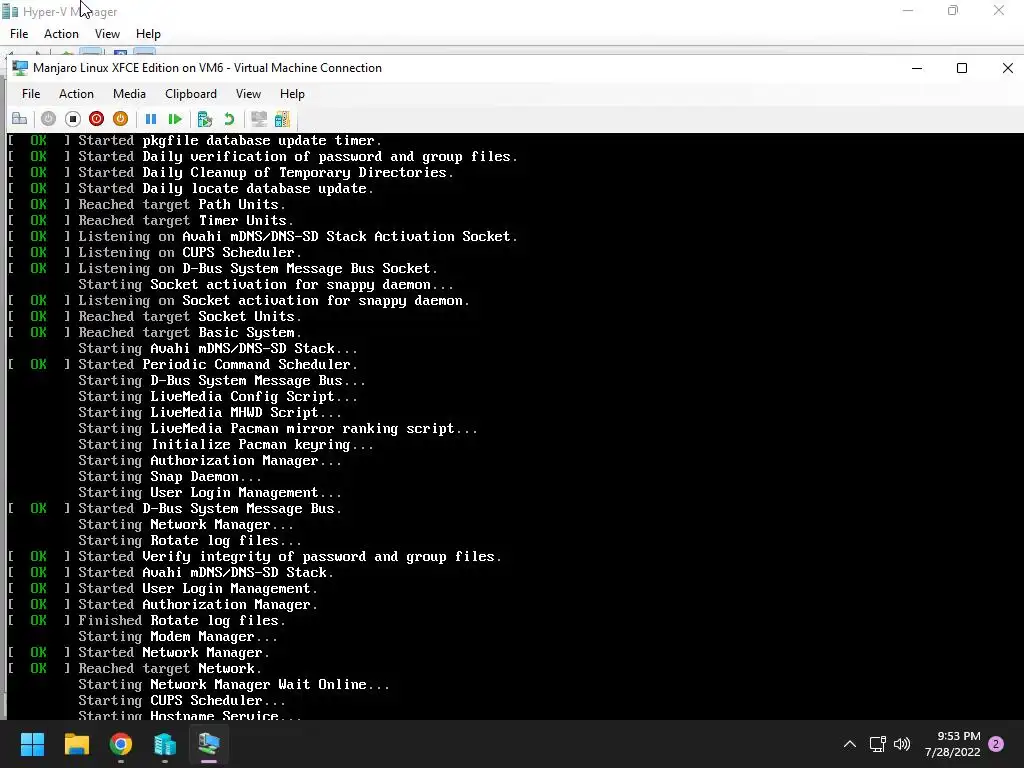Open Google Chrome from the taskbar

click(121, 744)
